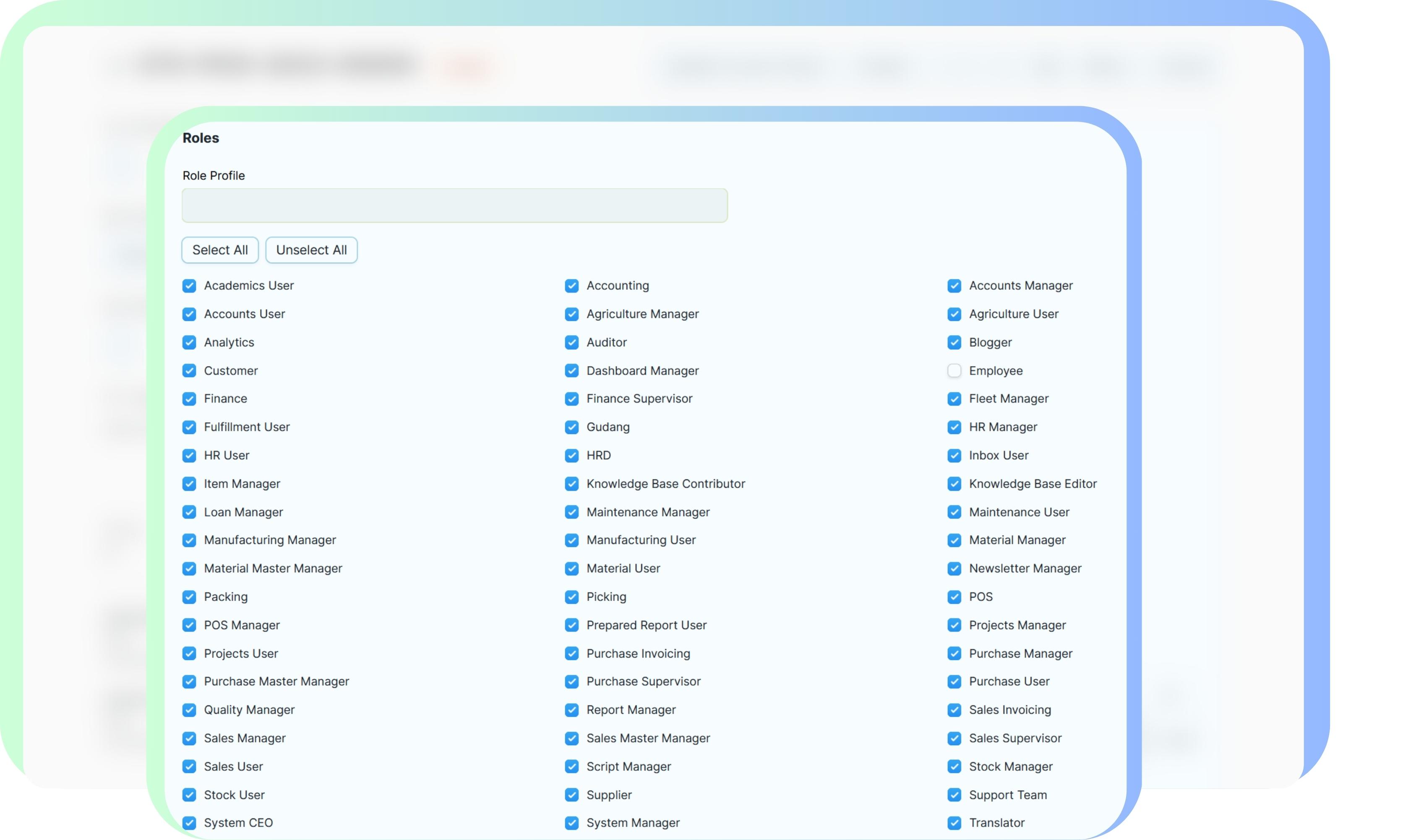Uncheck the System CEO role
Viewport: 1416px width, 840px height.
point(189,823)
